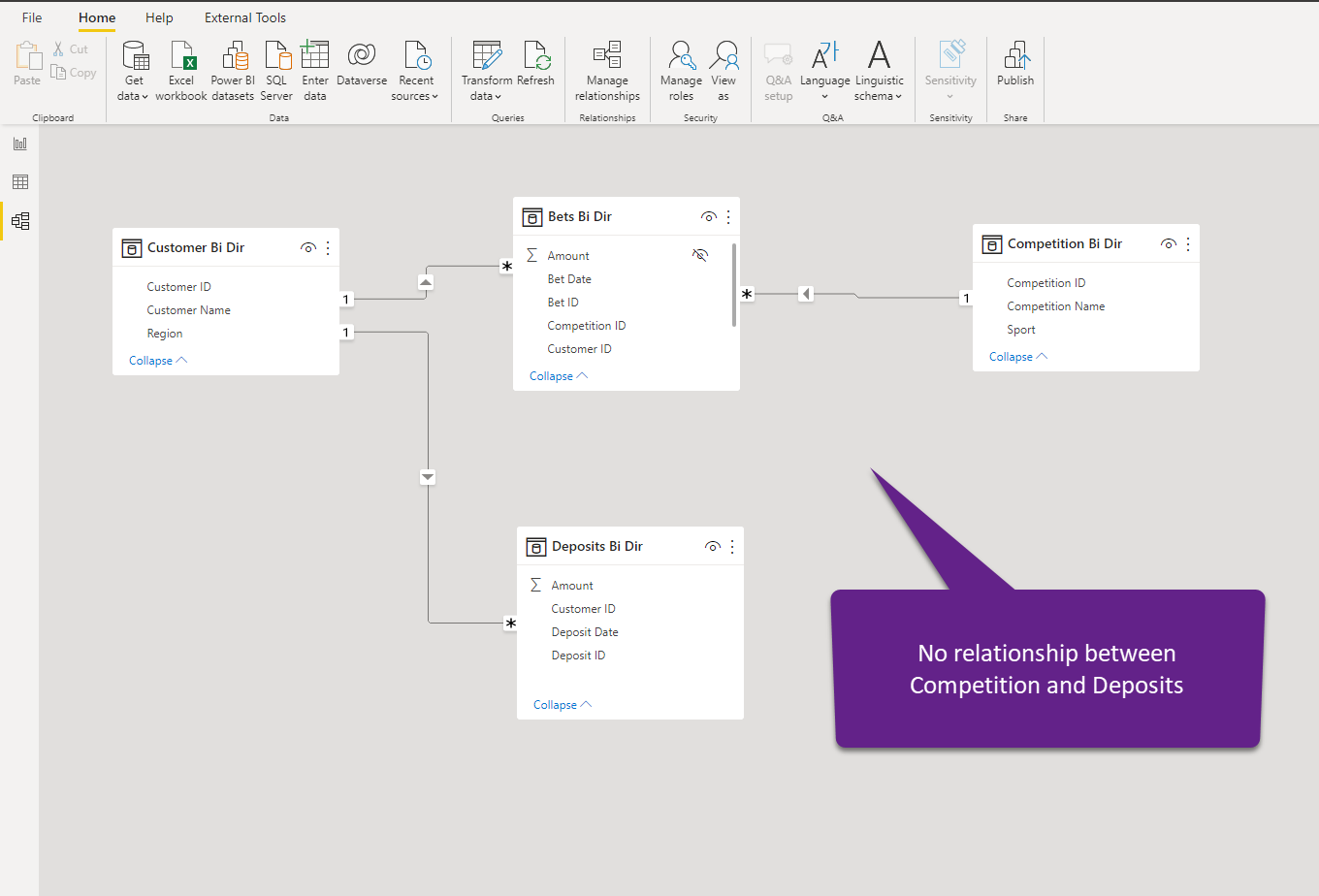The height and width of the screenshot is (896, 1319).
Task: Open more options for Bets Bi Dir
Action: click(x=727, y=216)
